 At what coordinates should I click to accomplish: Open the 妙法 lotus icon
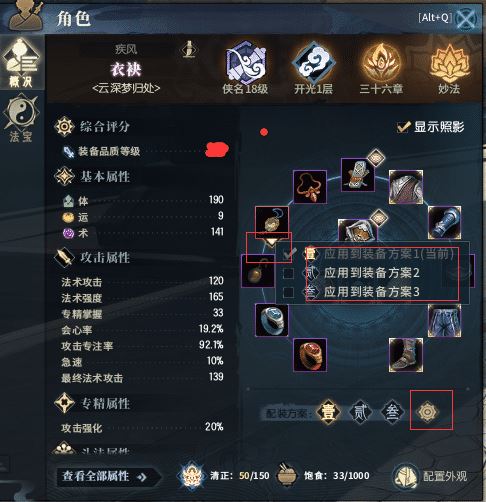point(449,64)
